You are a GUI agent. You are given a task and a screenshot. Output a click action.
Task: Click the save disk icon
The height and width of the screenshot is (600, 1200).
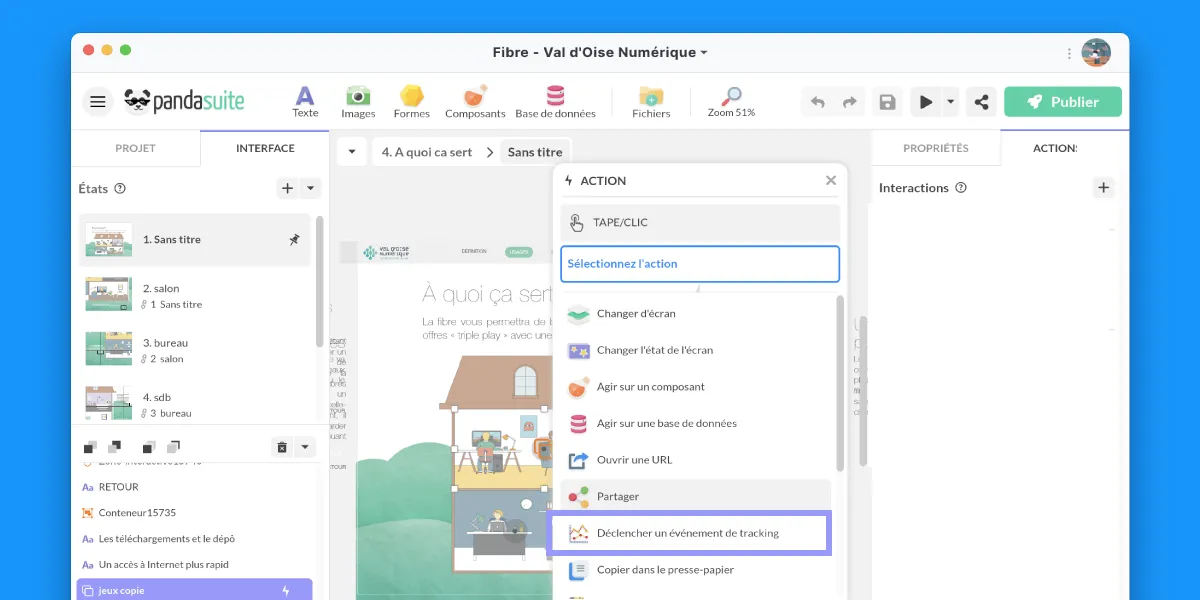tap(886, 102)
